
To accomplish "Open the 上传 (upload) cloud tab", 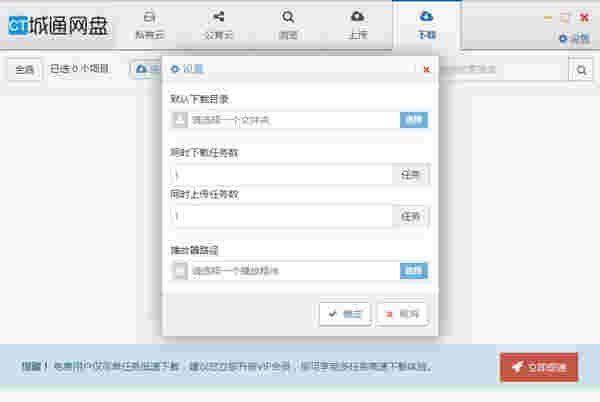I will click(x=358, y=25).
